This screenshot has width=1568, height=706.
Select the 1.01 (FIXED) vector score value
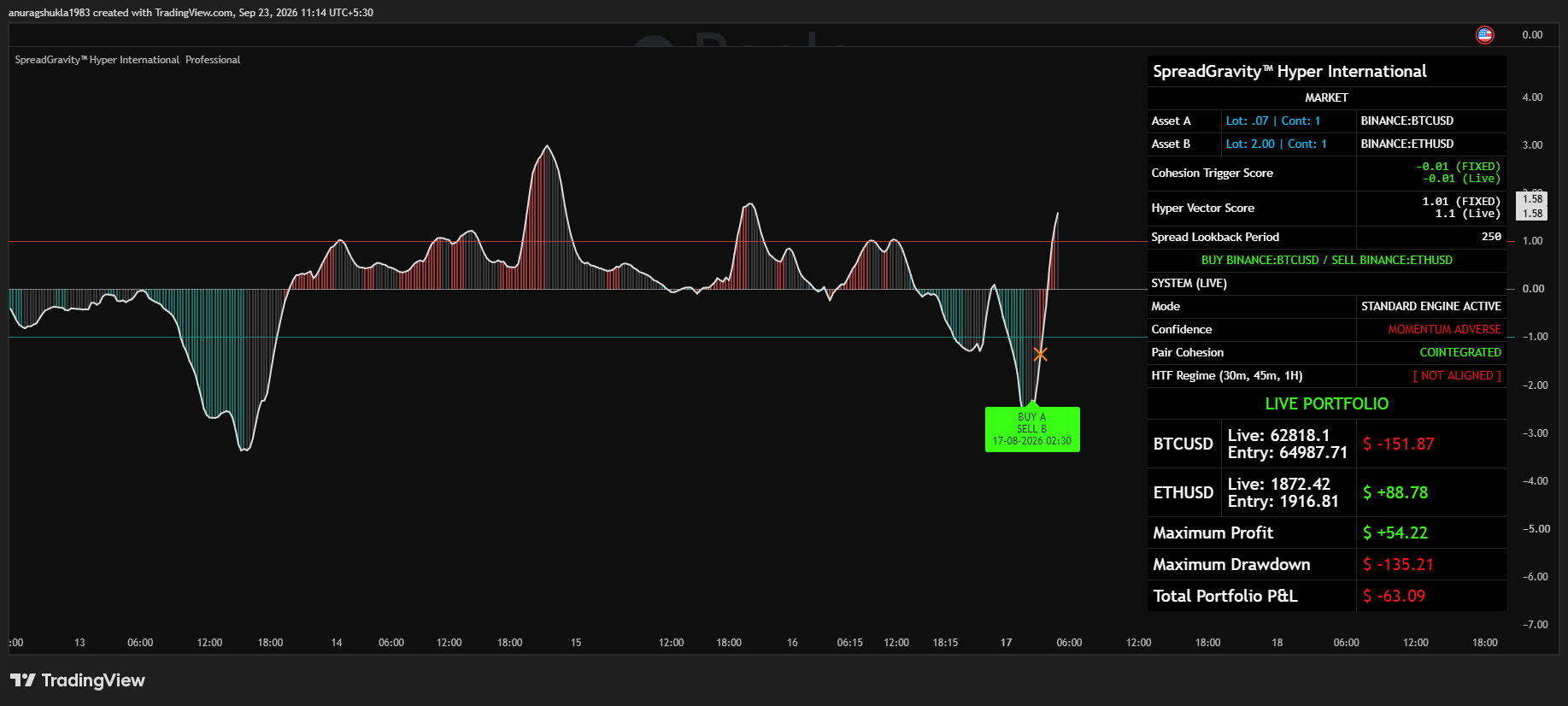(x=1461, y=202)
